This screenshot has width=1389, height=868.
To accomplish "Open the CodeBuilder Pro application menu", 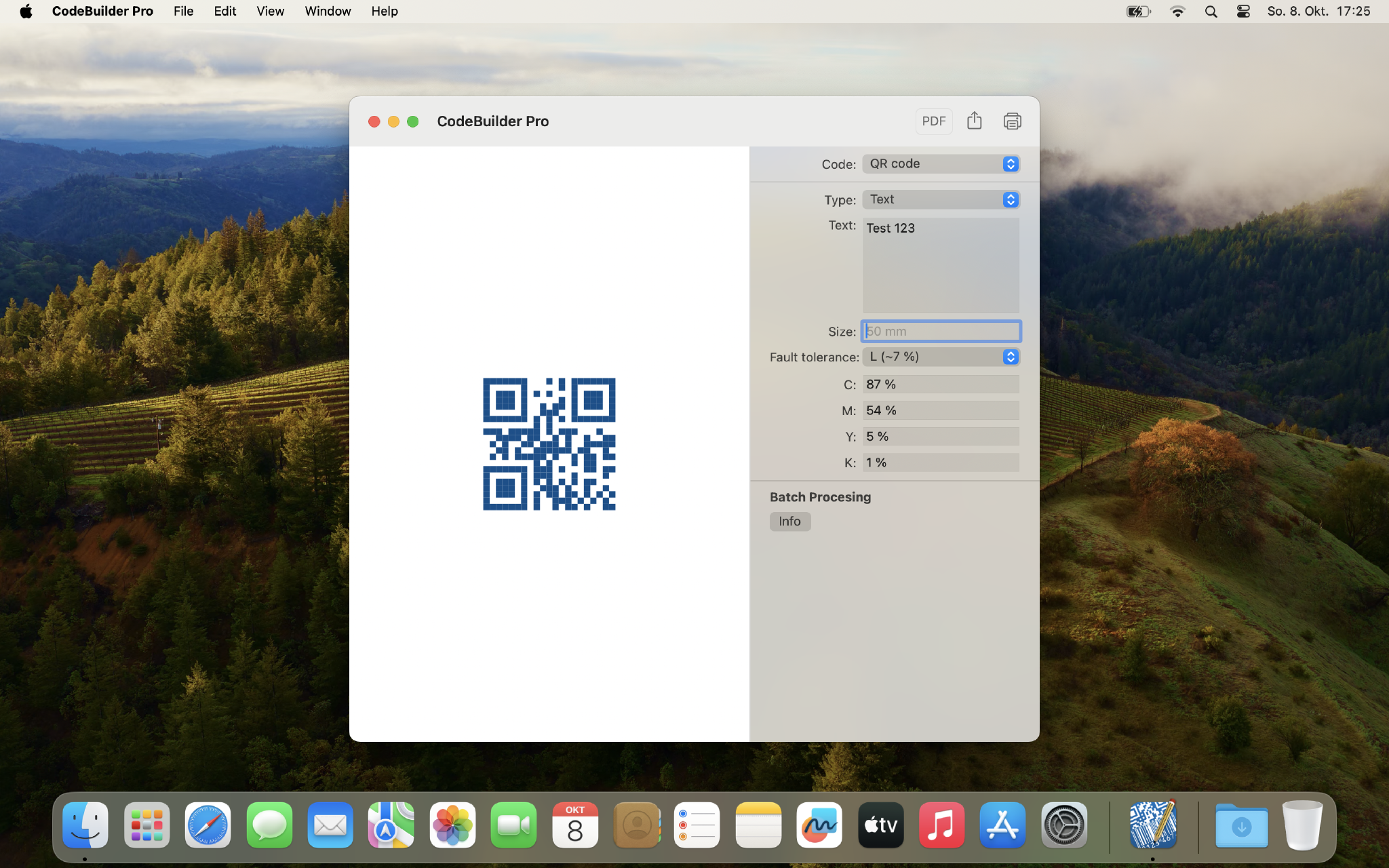I will (x=102, y=12).
